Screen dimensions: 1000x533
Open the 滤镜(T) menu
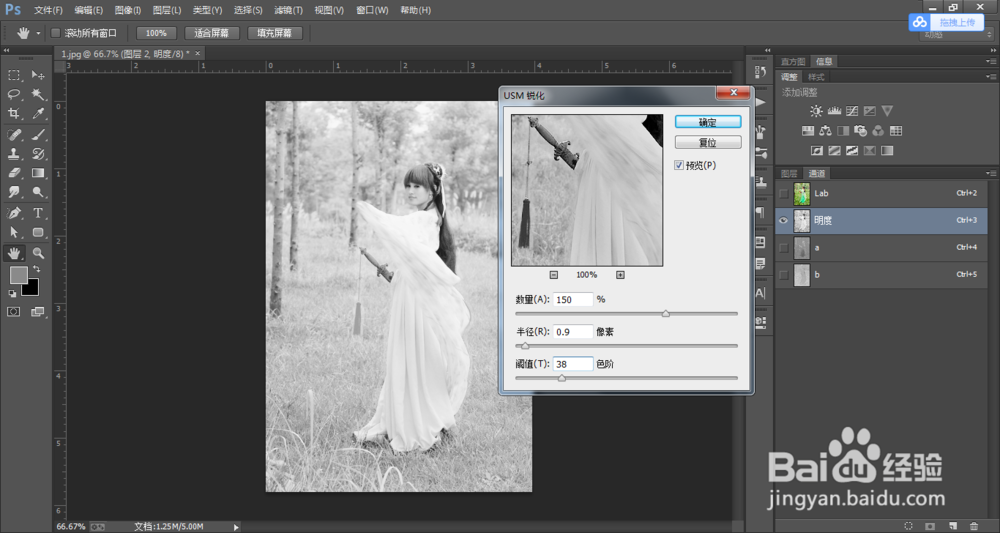(288, 10)
